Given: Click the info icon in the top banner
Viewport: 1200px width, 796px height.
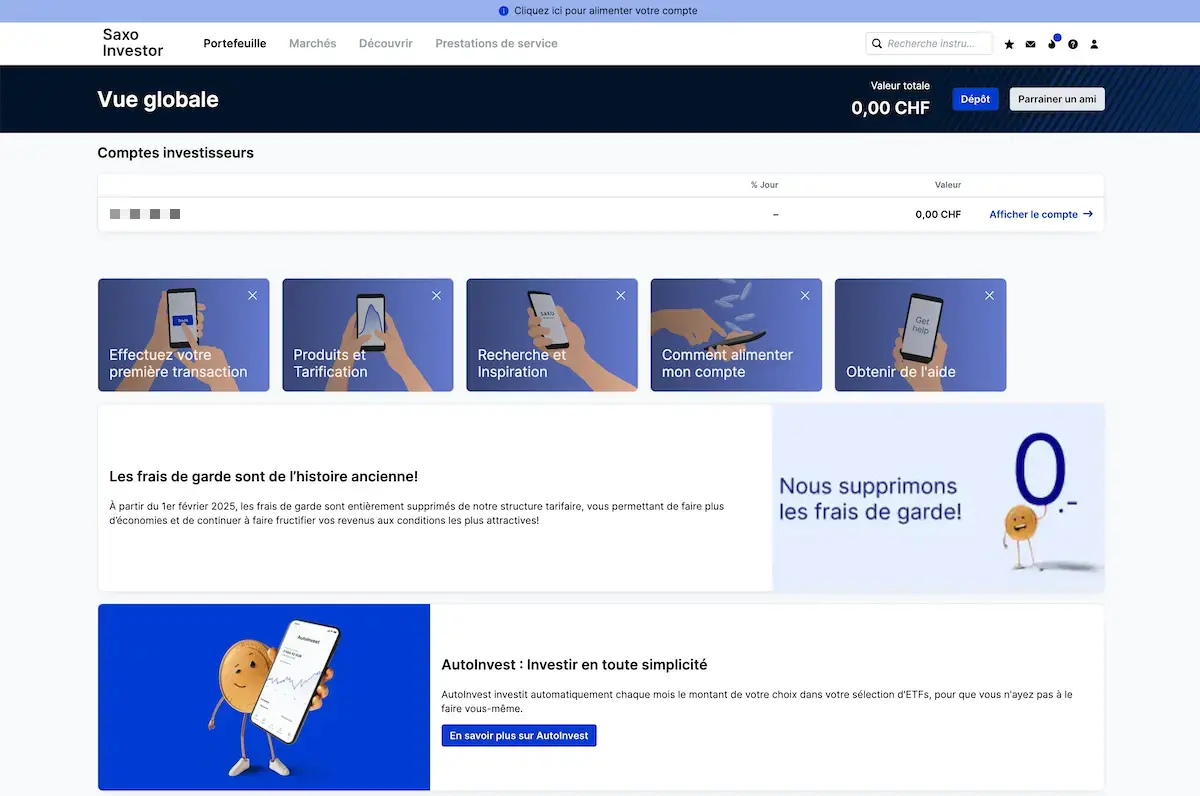Looking at the screenshot, I should click(x=504, y=11).
